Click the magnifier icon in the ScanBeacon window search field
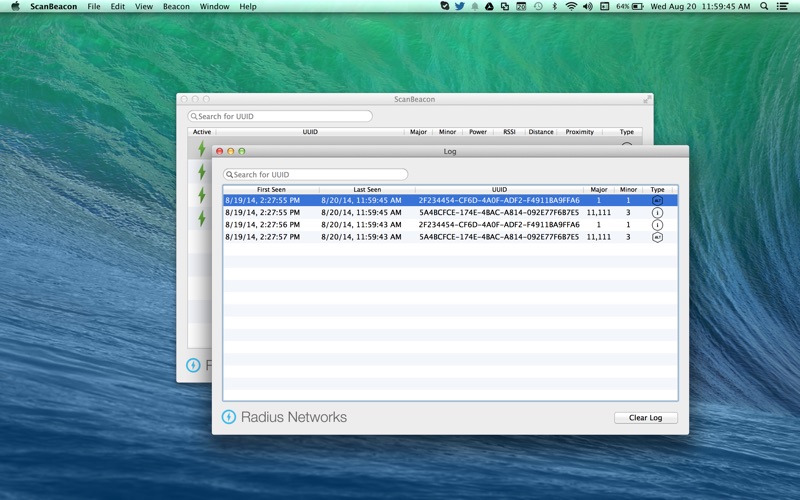The image size is (800, 500). pos(194,116)
